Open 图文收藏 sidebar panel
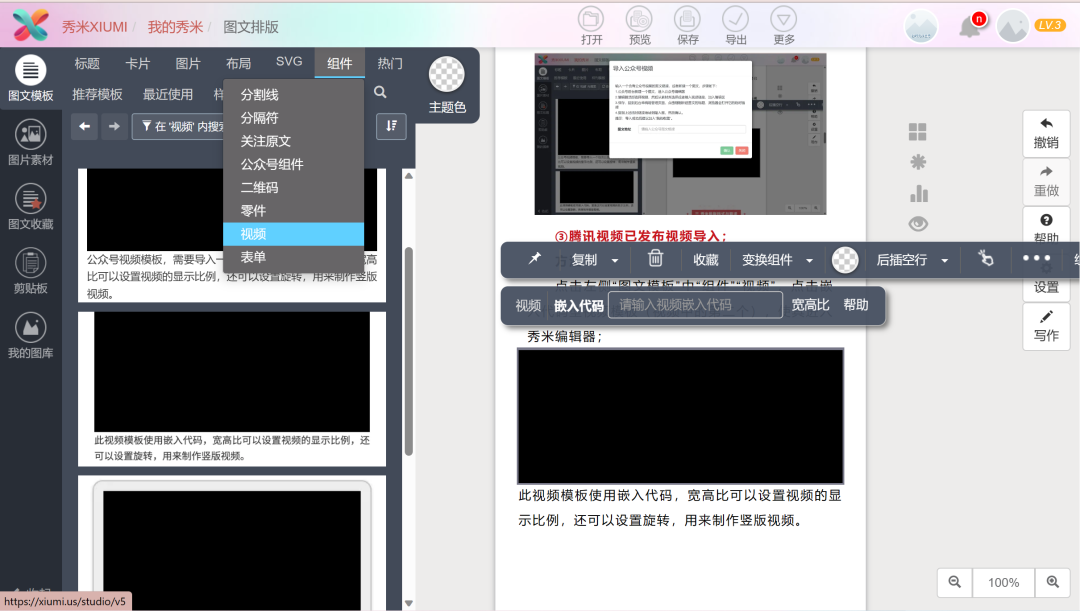This screenshot has width=1080, height=611. tap(30, 207)
